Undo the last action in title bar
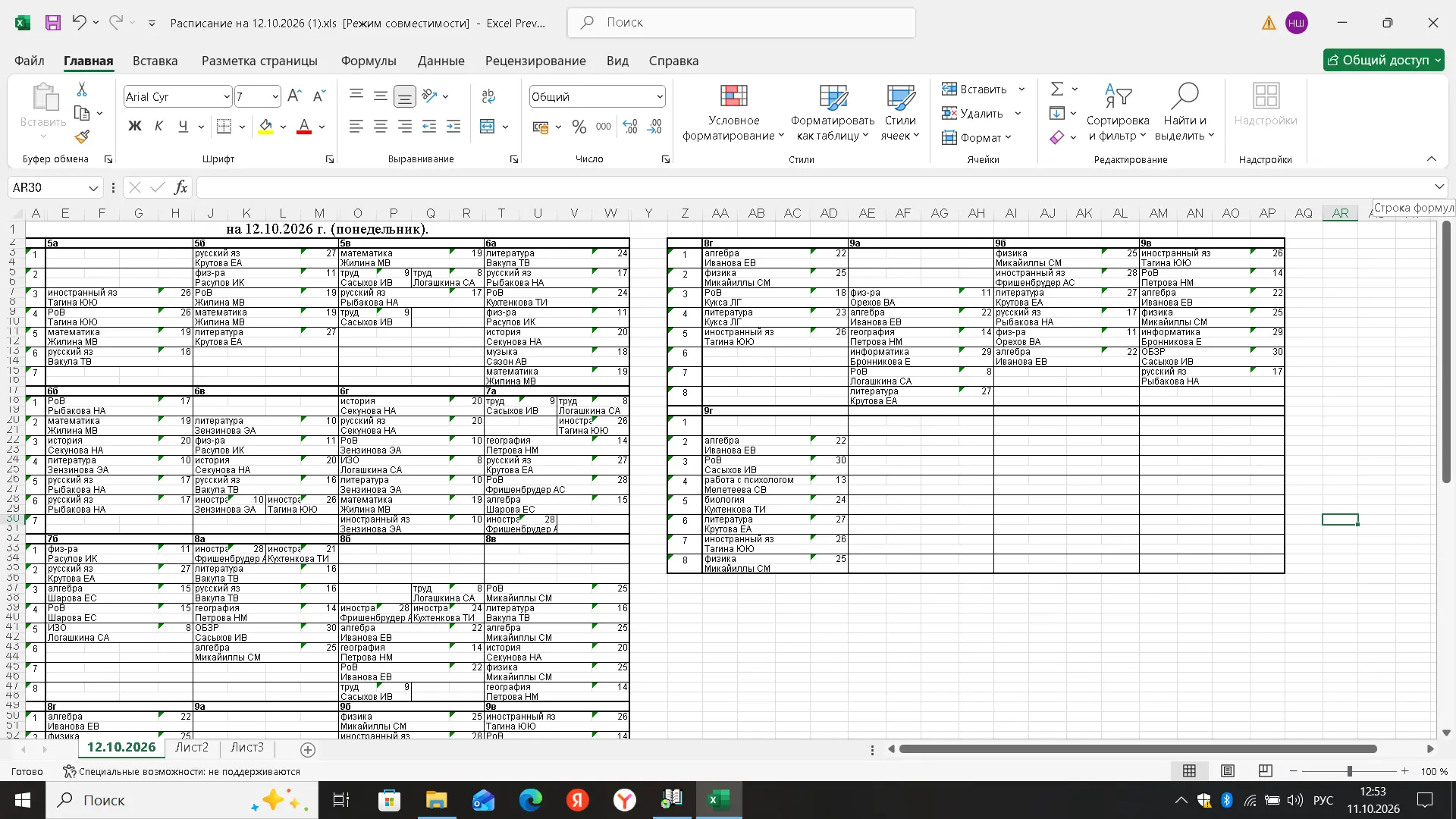The width and height of the screenshot is (1456, 819). tap(79, 23)
